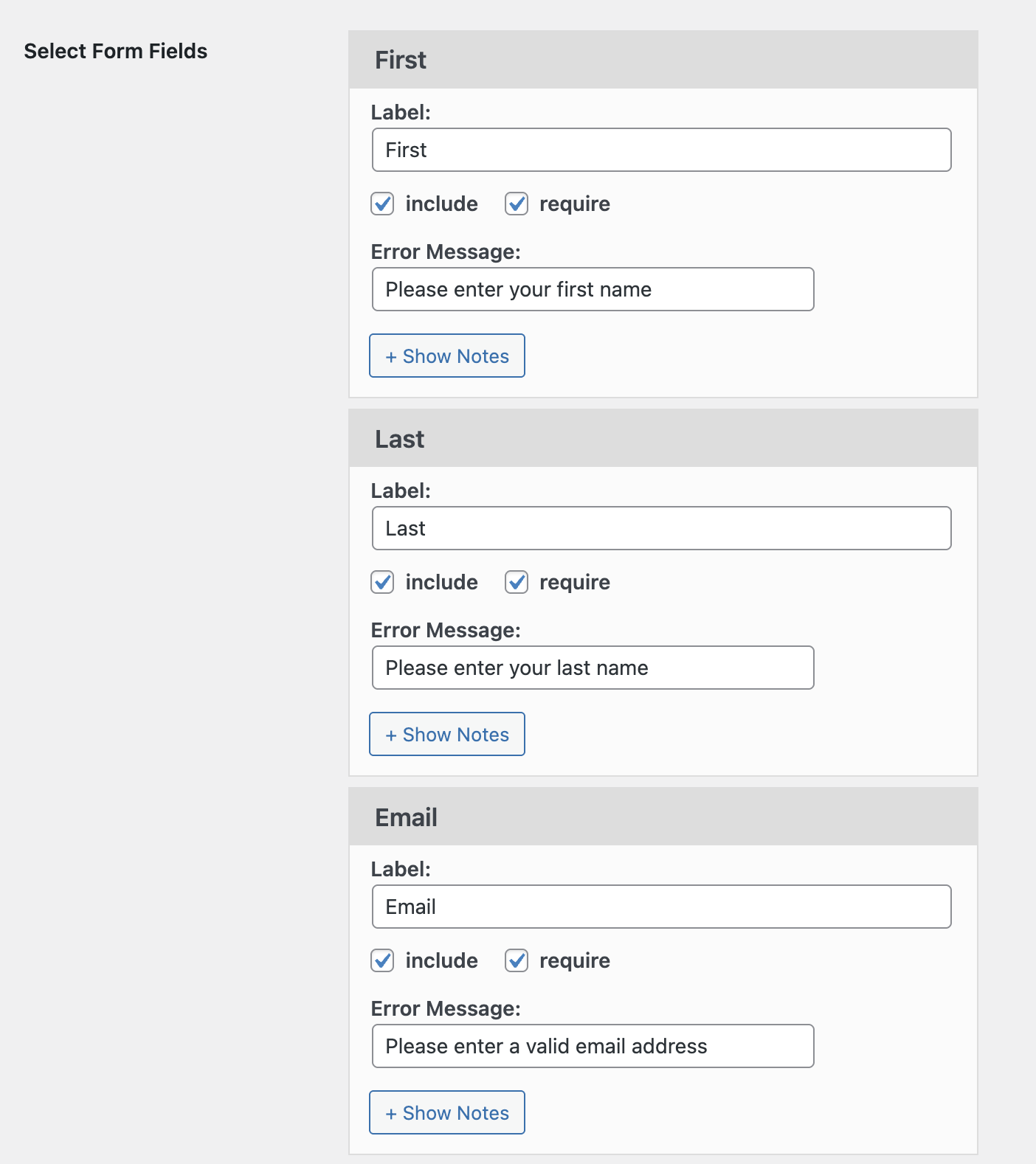The image size is (1036, 1164).
Task: Disable require for the Email field
Action: click(517, 960)
